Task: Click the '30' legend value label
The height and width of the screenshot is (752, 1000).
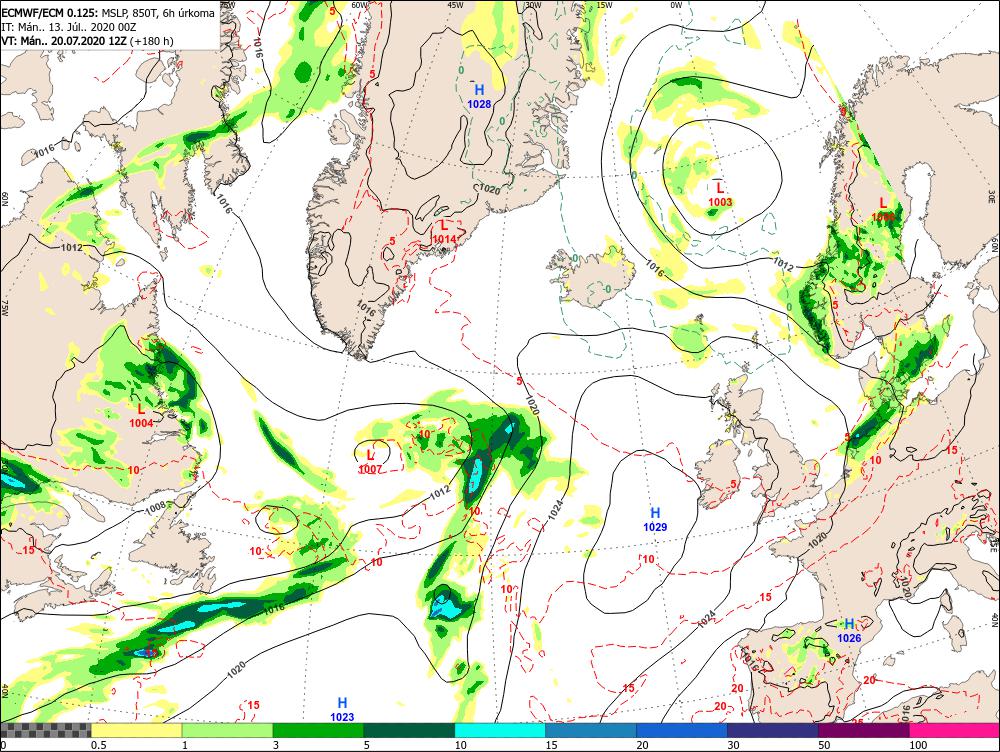Action: [x=733, y=745]
